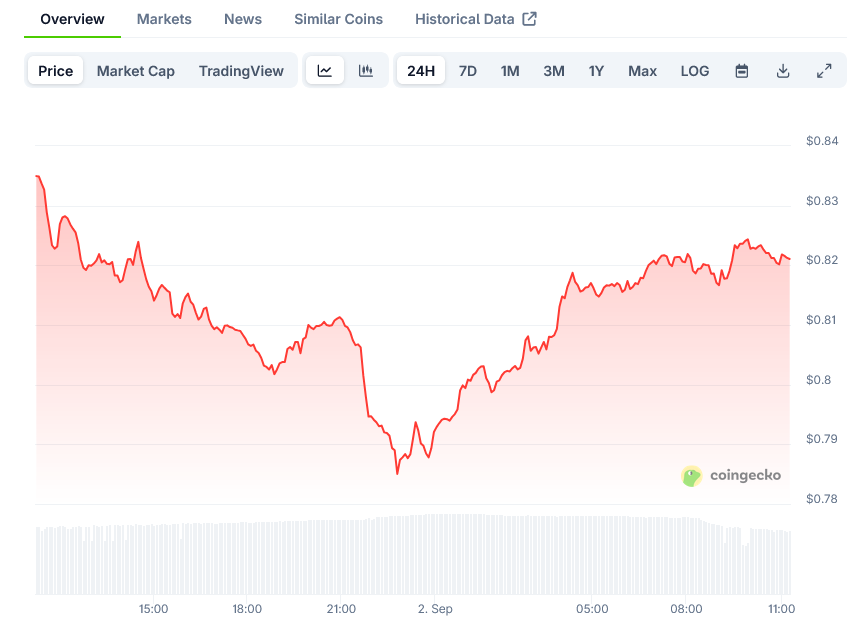Click the 11:00 time axis label
This screenshot has height=626, width=847.
point(782,609)
